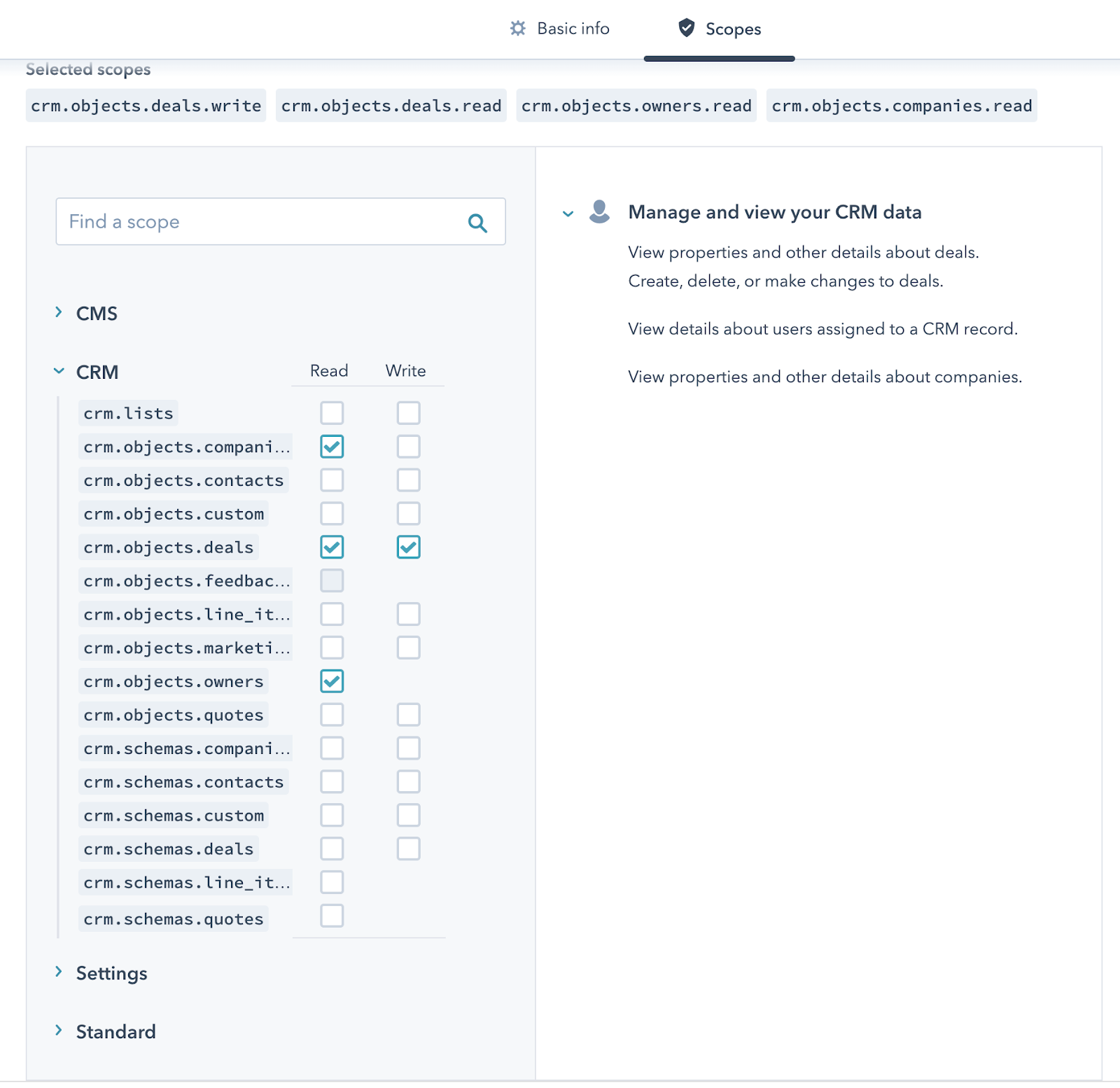This screenshot has height=1088, width=1120.
Task: Click the person icon next to CRM data heading
Action: (x=600, y=211)
